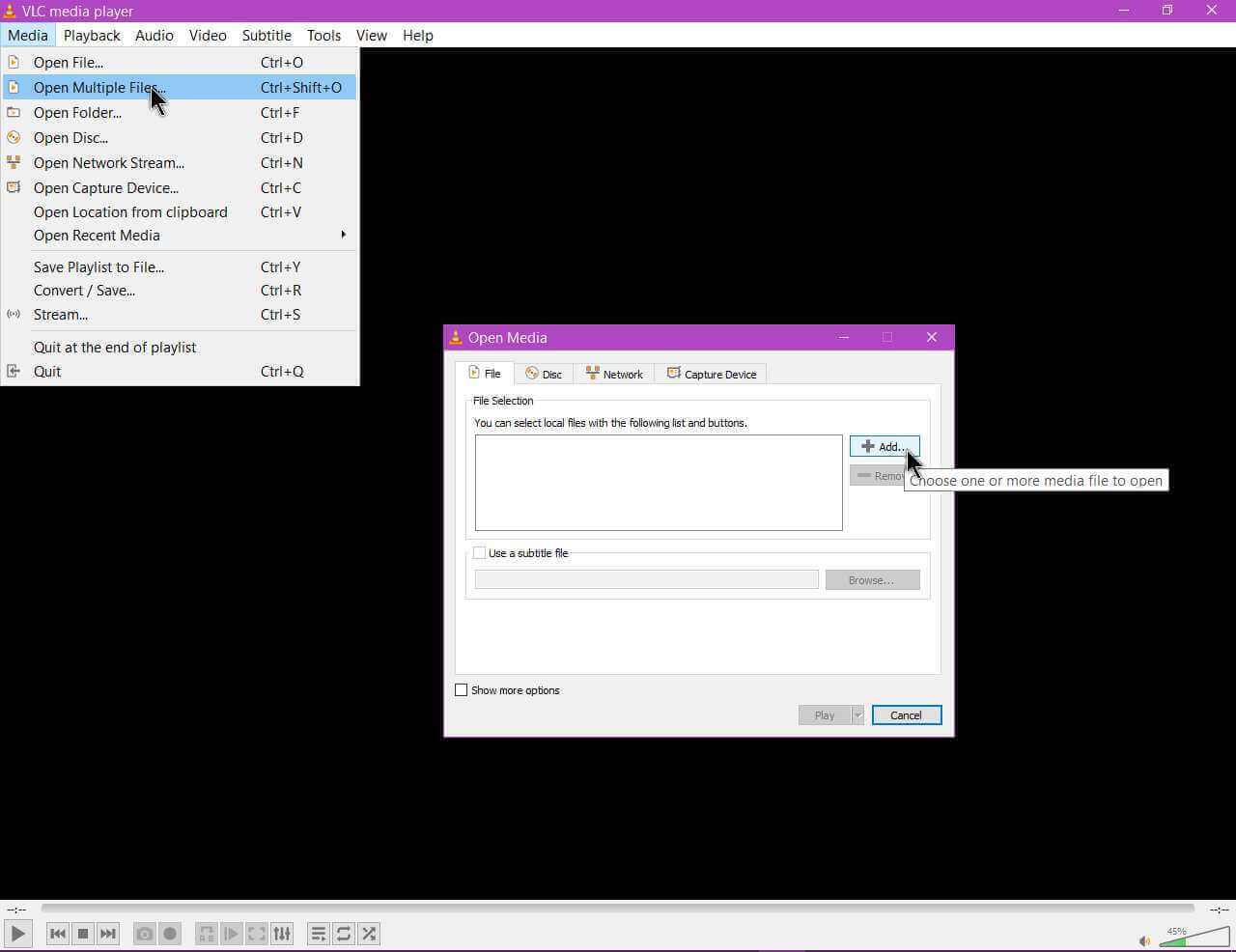1236x952 pixels.
Task: Adjust the volume slider at 45%
Action: (1194, 936)
